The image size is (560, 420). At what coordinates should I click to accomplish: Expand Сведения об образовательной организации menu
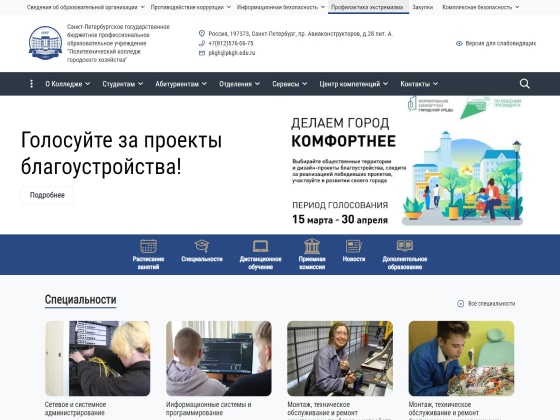(x=86, y=7)
